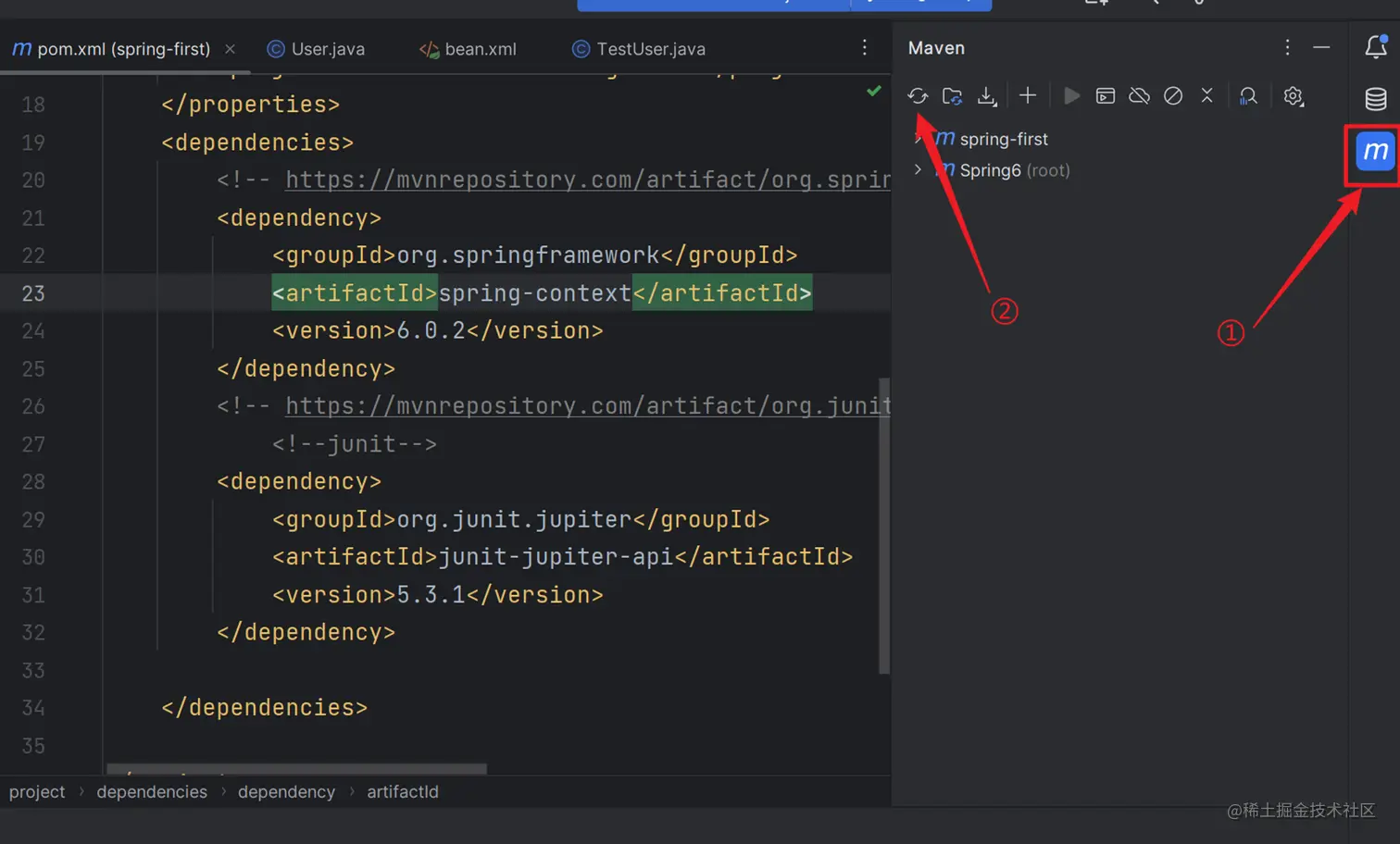Click org.springframework groupId text
This screenshot has height=844, width=1400.
click(528, 255)
